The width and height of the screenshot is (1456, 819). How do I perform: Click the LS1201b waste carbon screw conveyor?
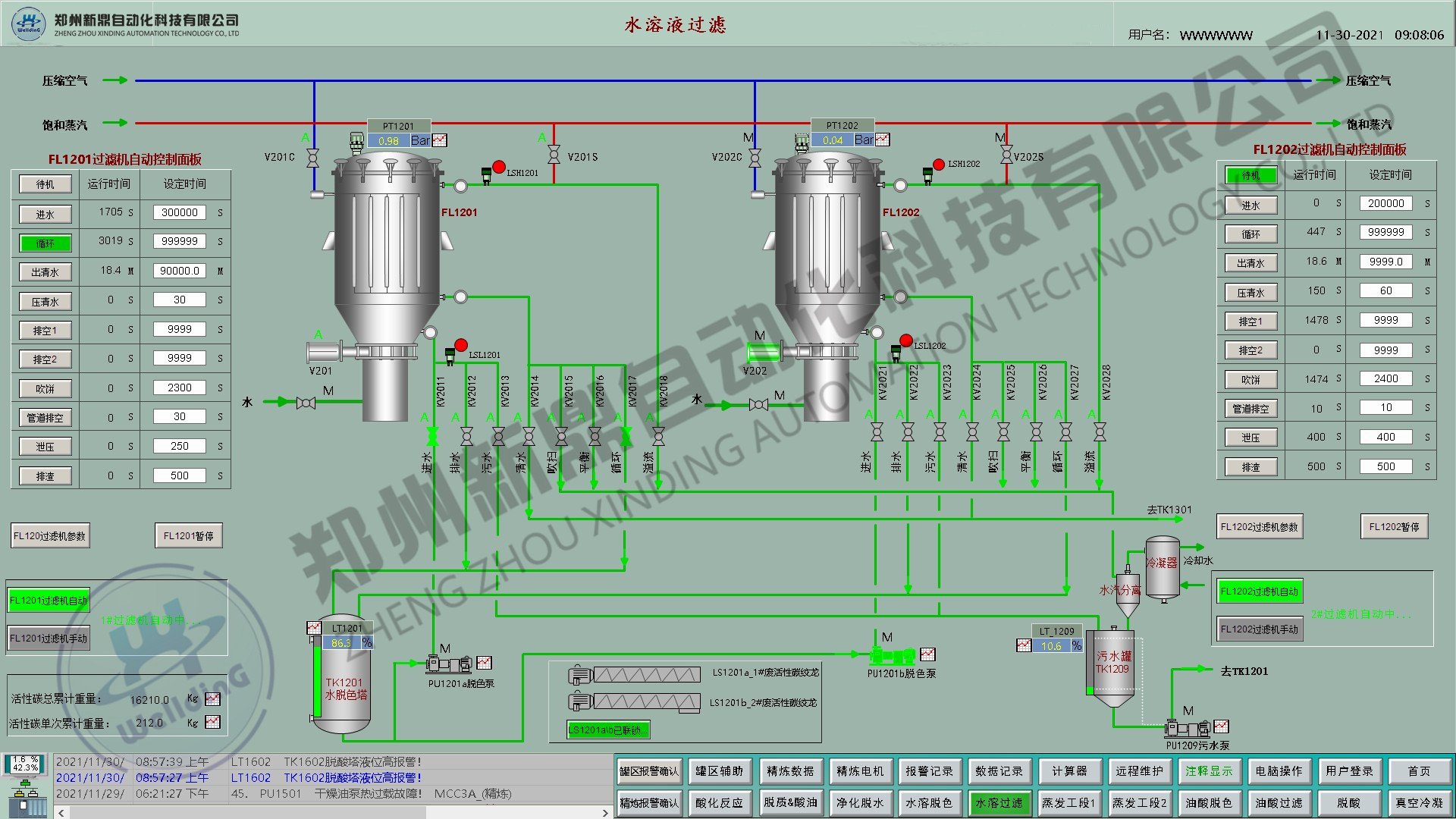635,702
